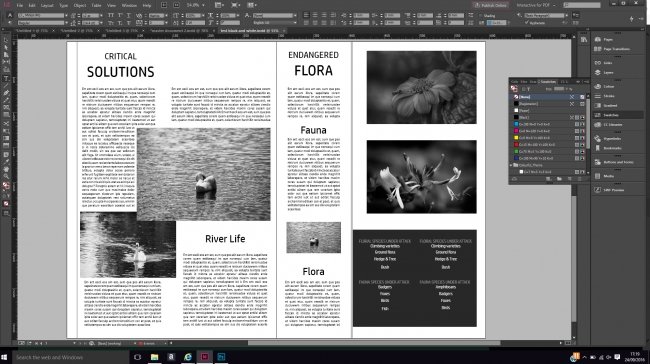Screen dimensions: 650x364
Task: Click the new swatch icon in Swatches footer
Action: (569, 179)
